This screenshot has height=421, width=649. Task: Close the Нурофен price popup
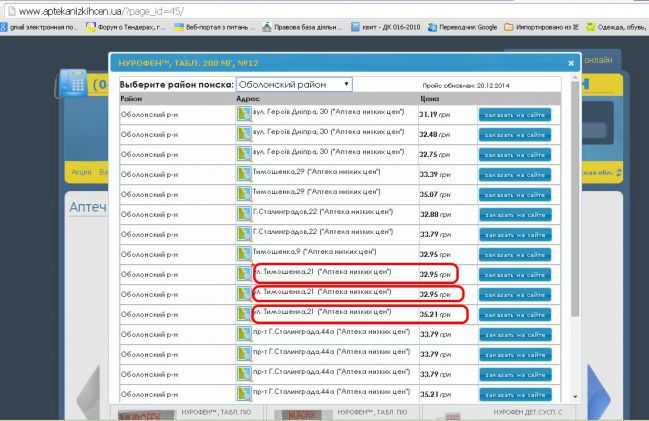pos(571,63)
